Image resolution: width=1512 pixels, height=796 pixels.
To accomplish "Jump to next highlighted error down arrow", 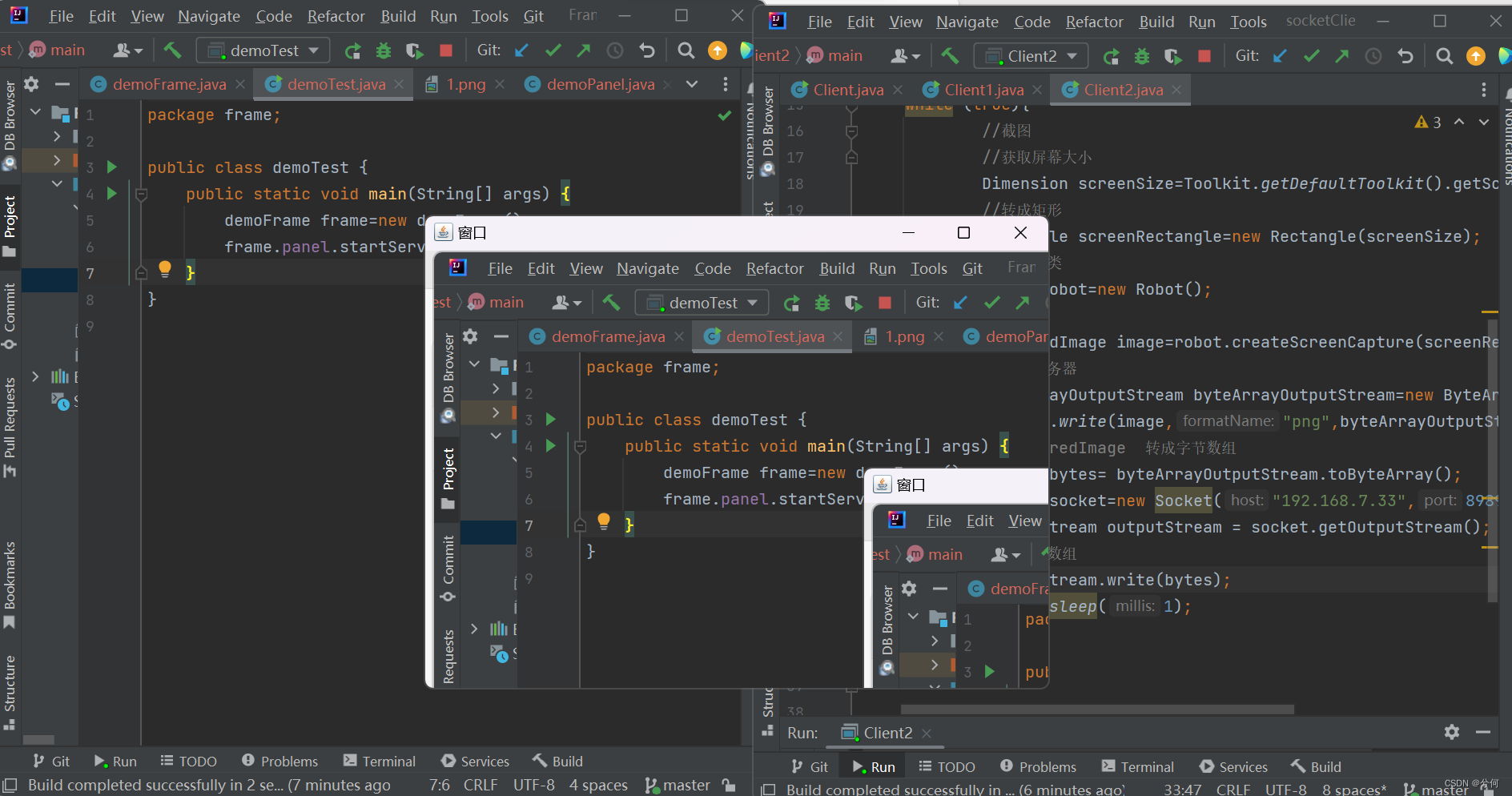I will 1484,122.
